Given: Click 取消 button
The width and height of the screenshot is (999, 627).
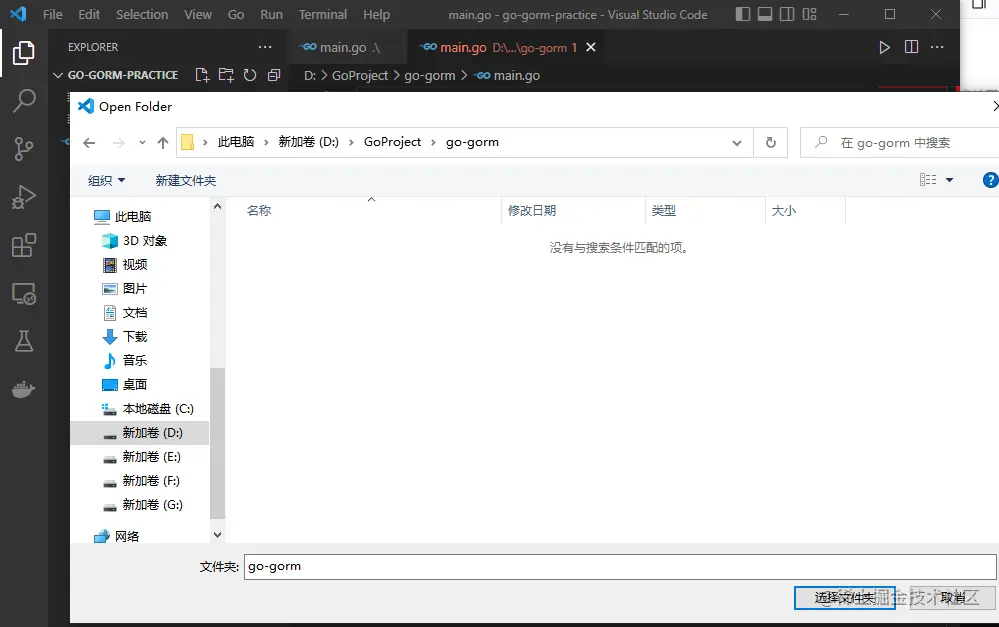Looking at the screenshot, I should 953,598.
